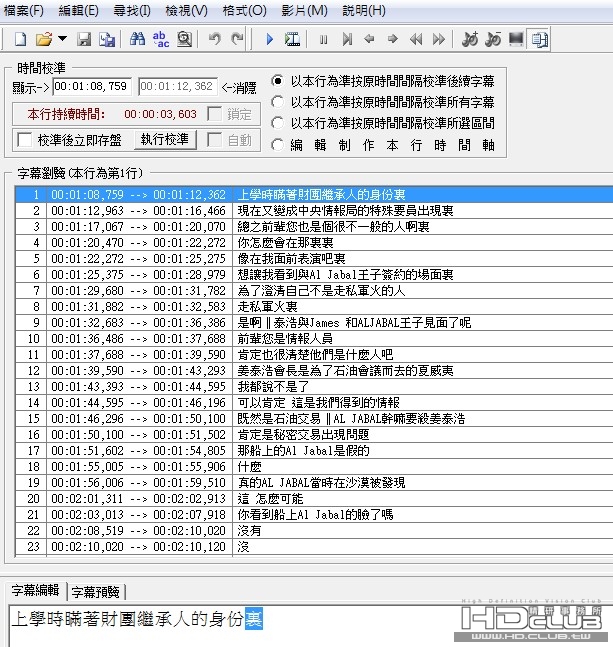Open the 編輯(E) menu
Image resolution: width=613 pixels, height=647 pixels.
[x=78, y=11]
